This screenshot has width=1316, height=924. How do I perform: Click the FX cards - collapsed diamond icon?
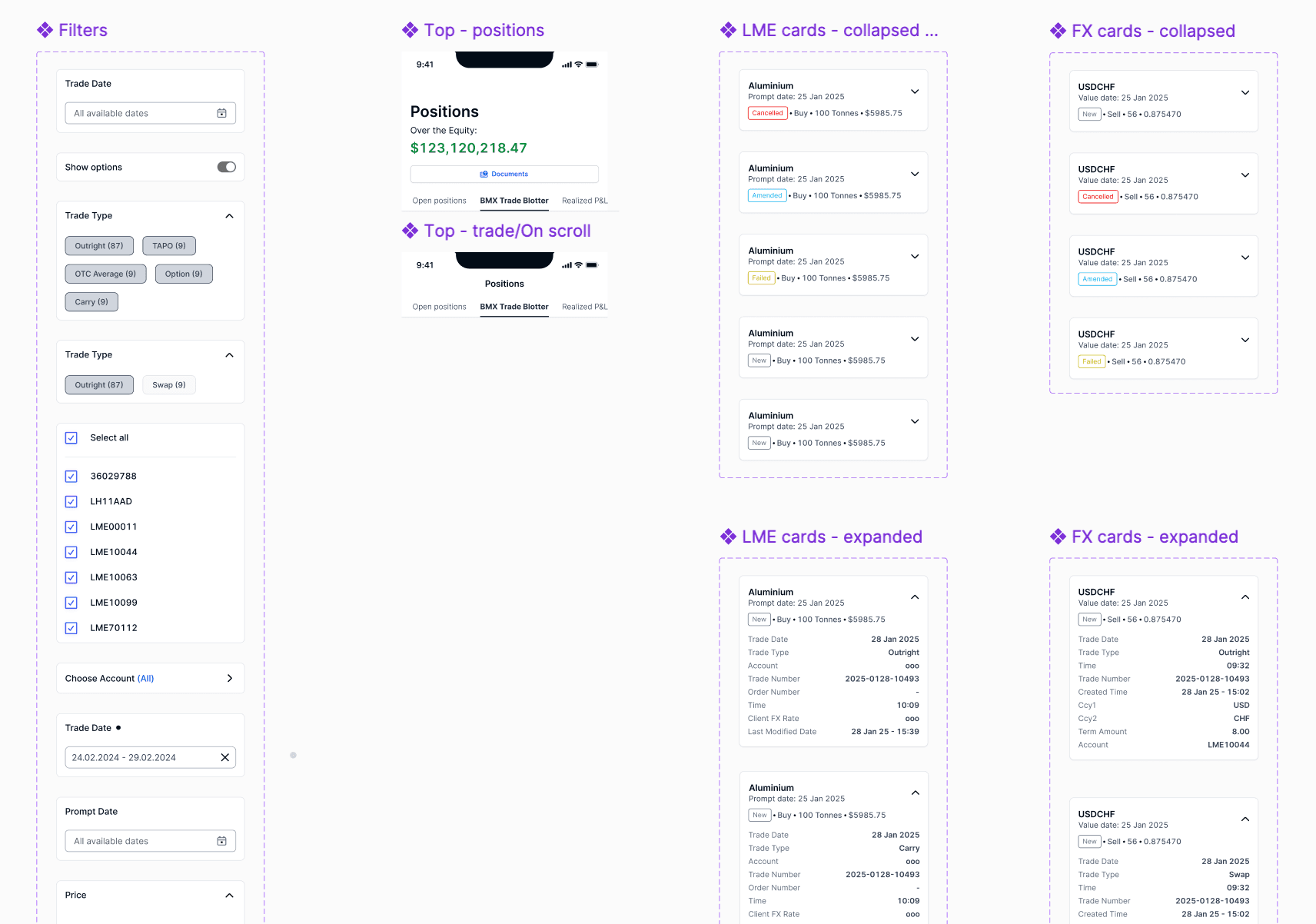1058,31
